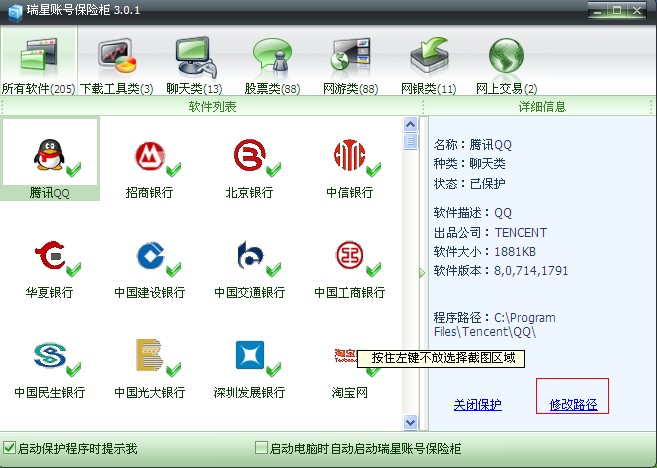Click the 瑞星账号保险柜 title bar app icon

tap(15, 12)
